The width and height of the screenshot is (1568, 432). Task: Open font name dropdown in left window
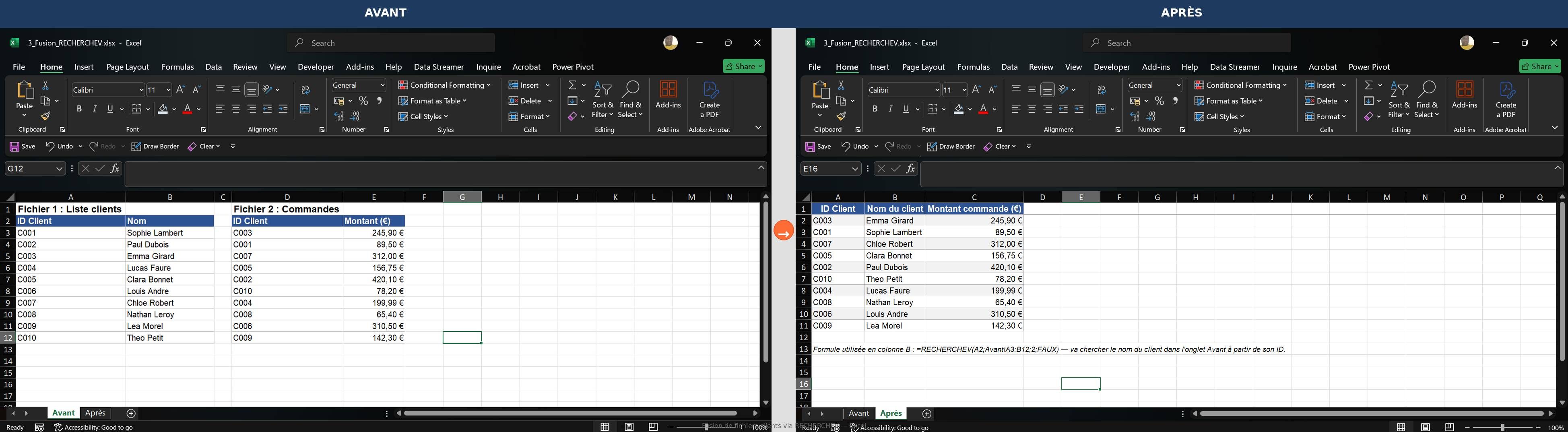140,90
